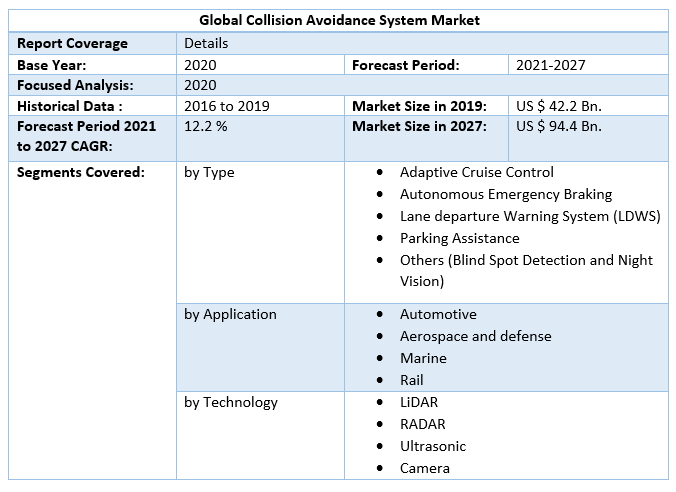Viewport: 676px width, 492px height.
Task: Click the 2016 to 2019 historical data value
Action: point(227,106)
